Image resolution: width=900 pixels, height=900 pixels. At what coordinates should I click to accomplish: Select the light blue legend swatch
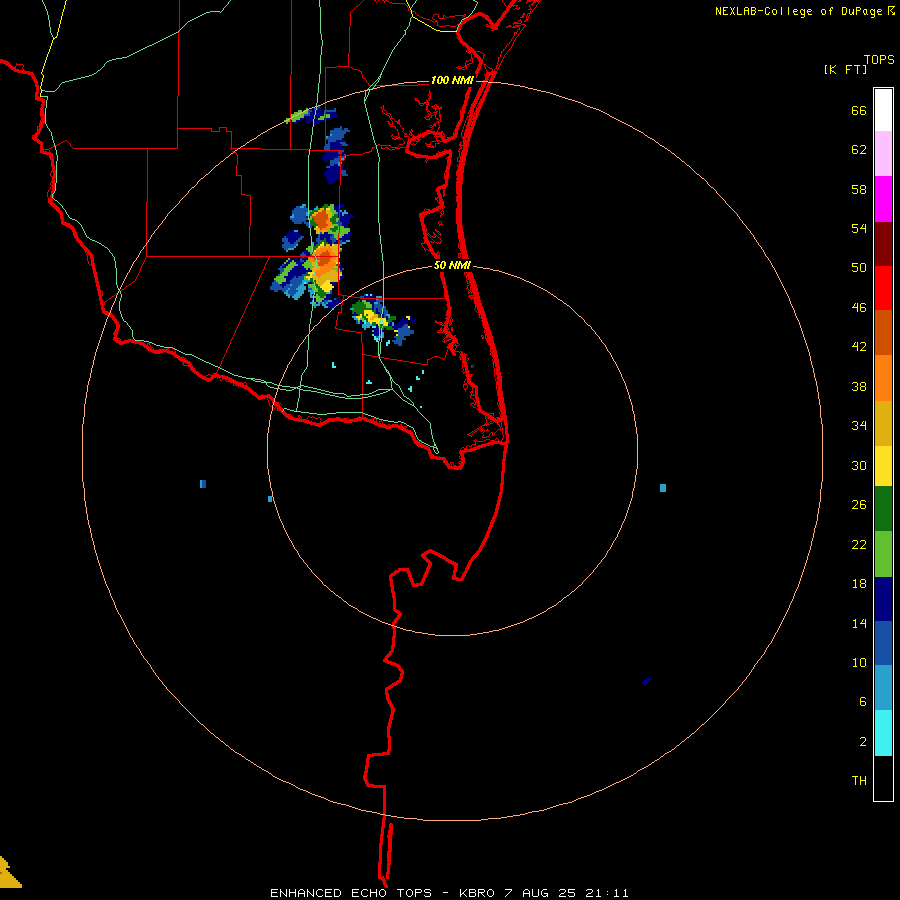(x=883, y=688)
